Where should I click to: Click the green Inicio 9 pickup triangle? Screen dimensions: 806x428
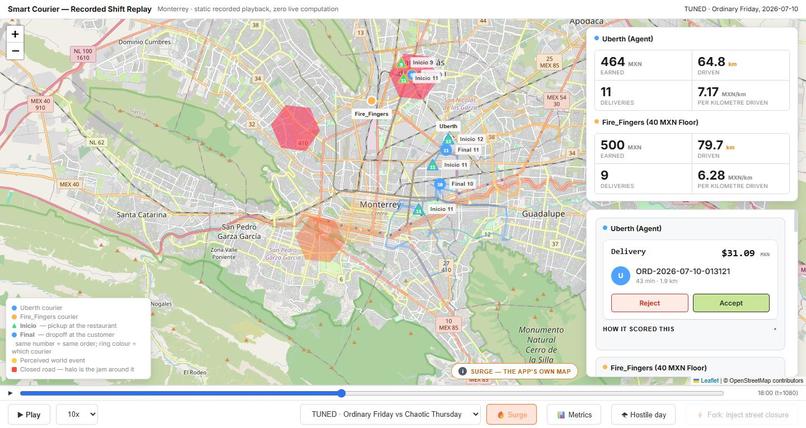401,63
